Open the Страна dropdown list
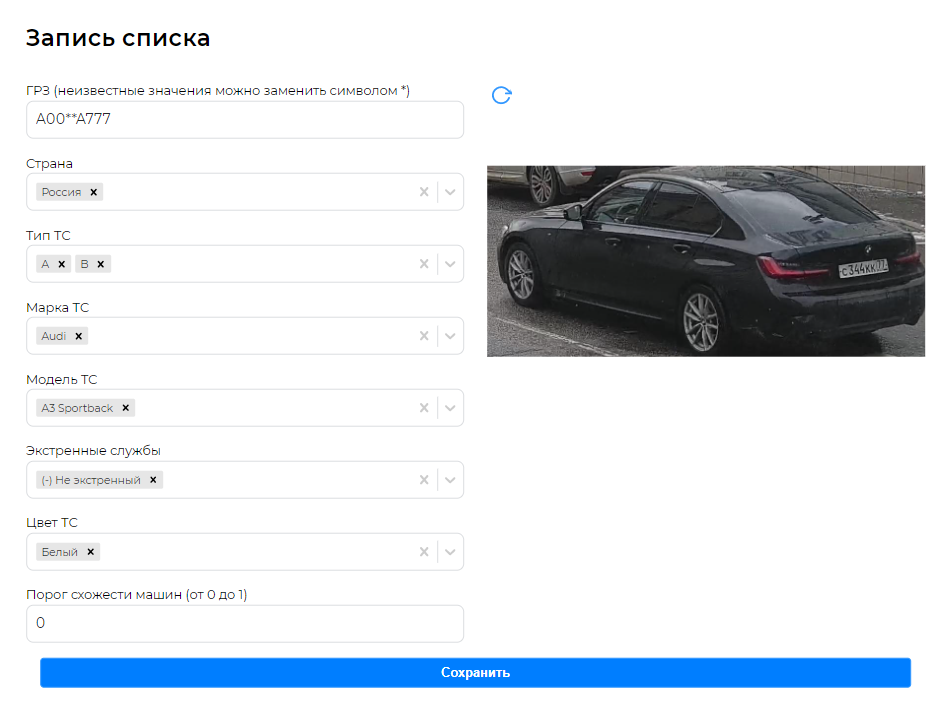948x728 pixels. click(x=450, y=192)
